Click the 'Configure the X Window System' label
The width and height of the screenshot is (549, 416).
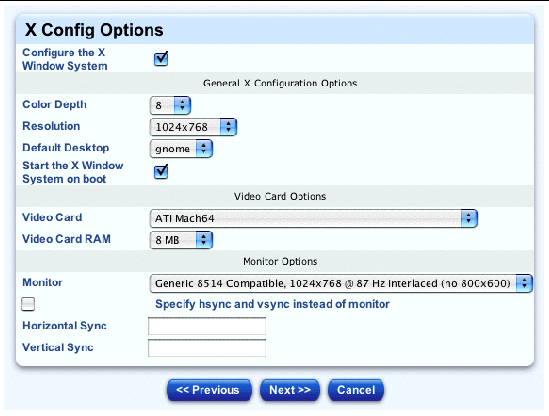[65, 59]
